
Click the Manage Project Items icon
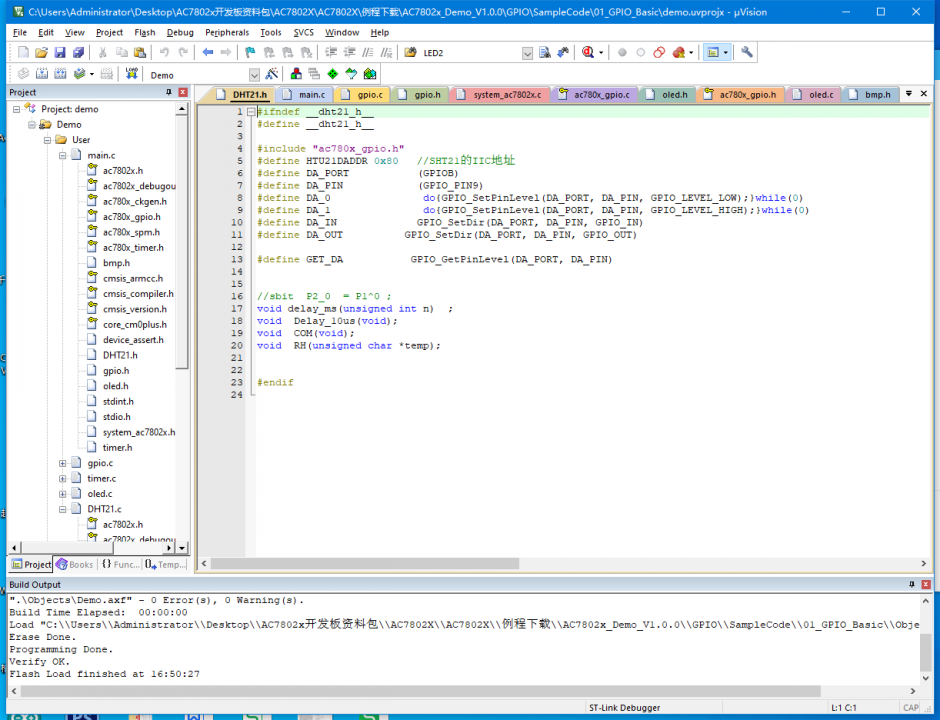(296, 74)
